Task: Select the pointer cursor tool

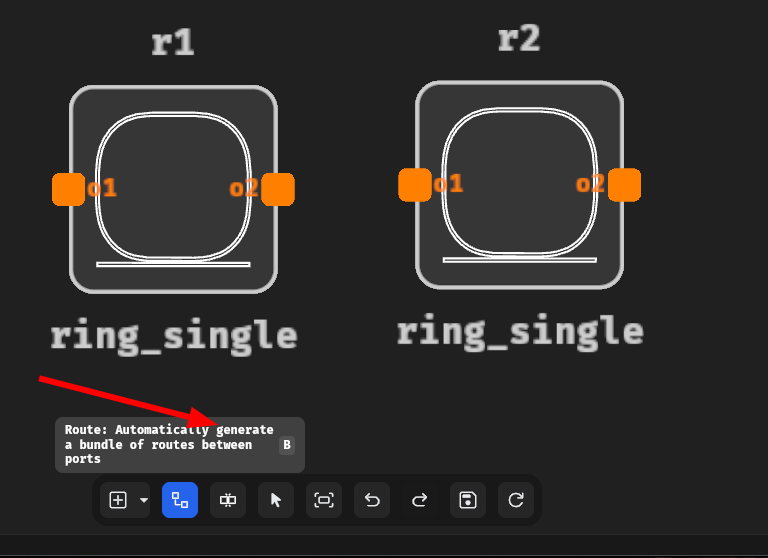Action: (276, 500)
